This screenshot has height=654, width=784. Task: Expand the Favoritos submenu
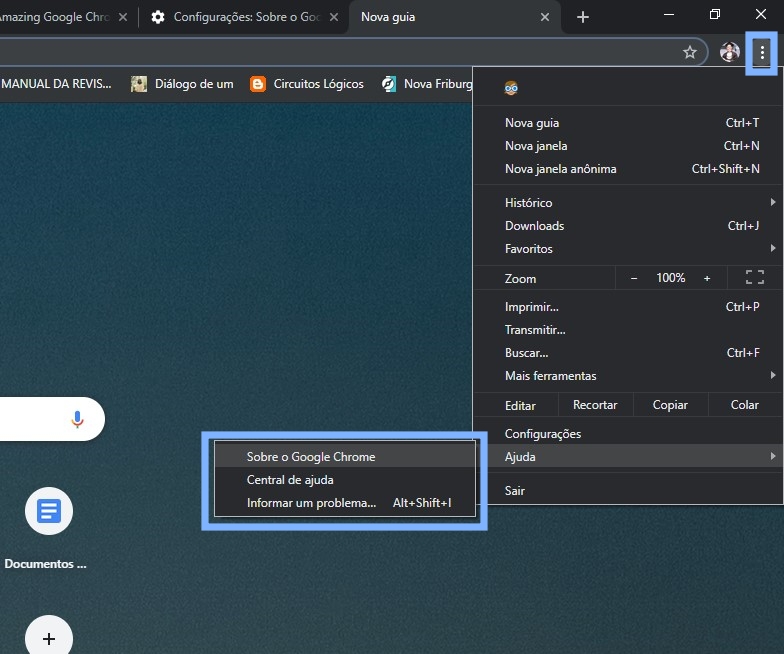pyautogui.click(x=628, y=248)
